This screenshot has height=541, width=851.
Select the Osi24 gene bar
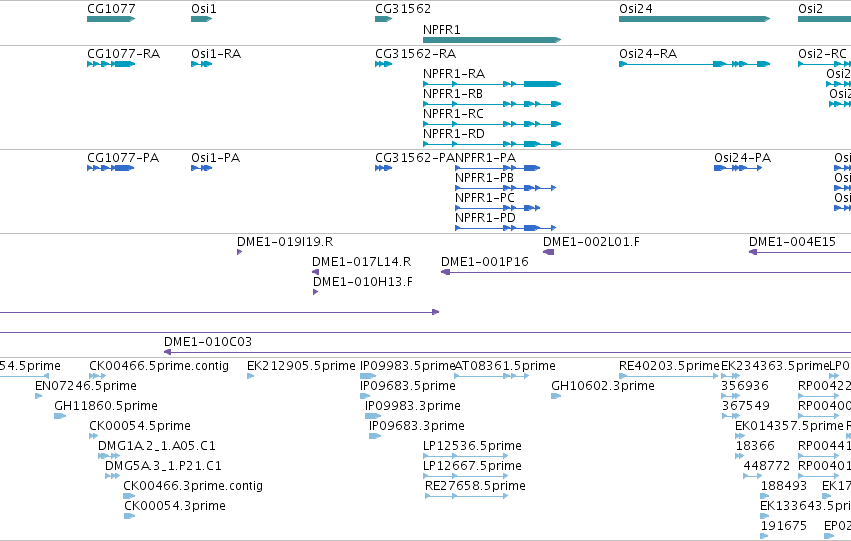(x=694, y=19)
